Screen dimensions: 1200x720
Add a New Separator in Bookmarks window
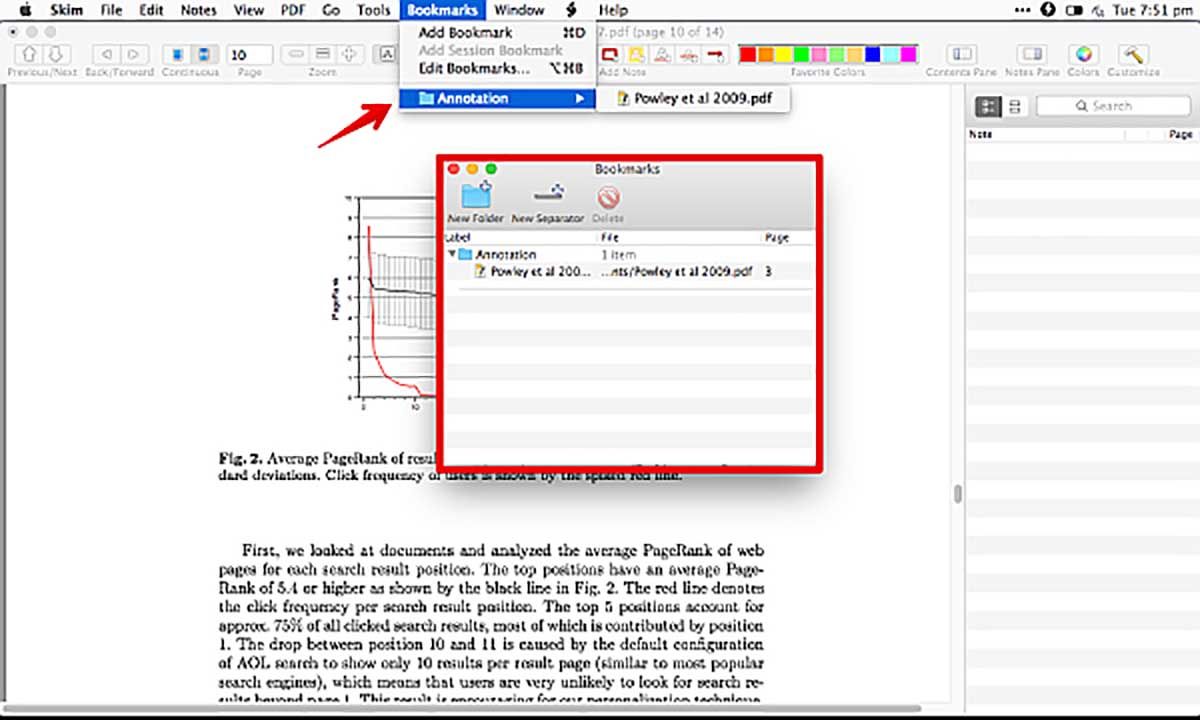(x=548, y=195)
